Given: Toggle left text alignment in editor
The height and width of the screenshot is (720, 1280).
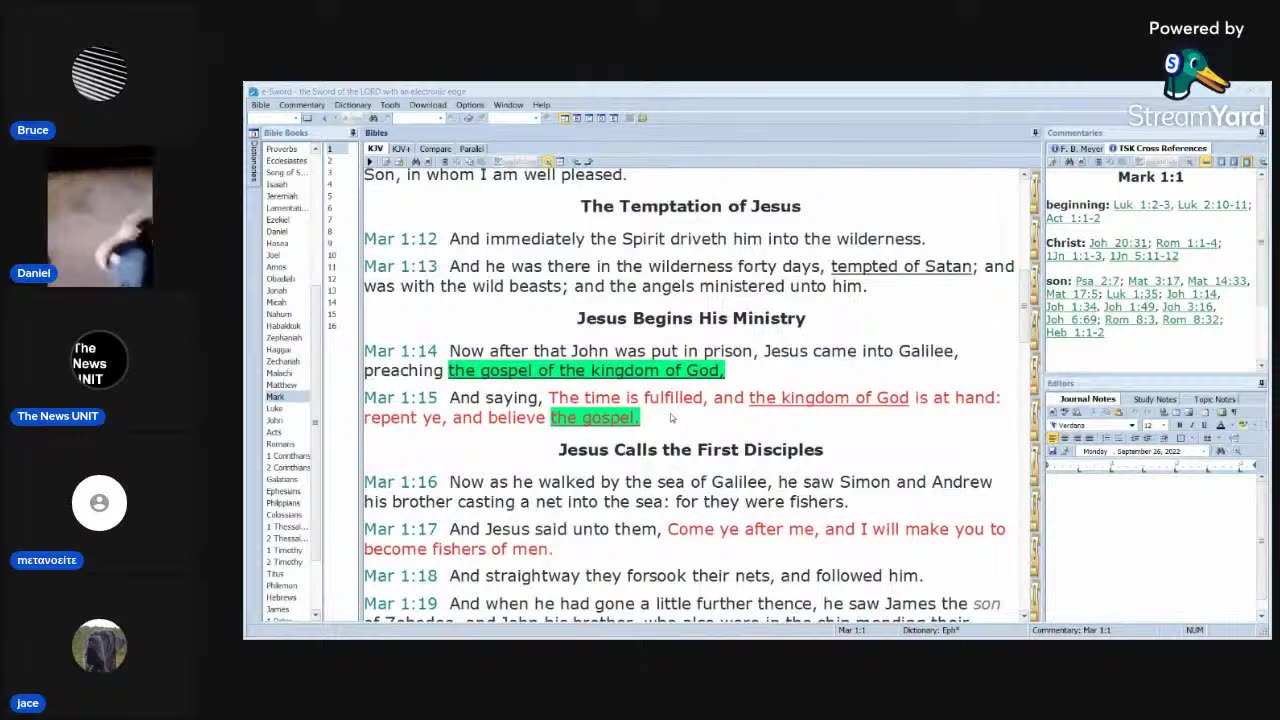Looking at the screenshot, I should (x=1053, y=438).
